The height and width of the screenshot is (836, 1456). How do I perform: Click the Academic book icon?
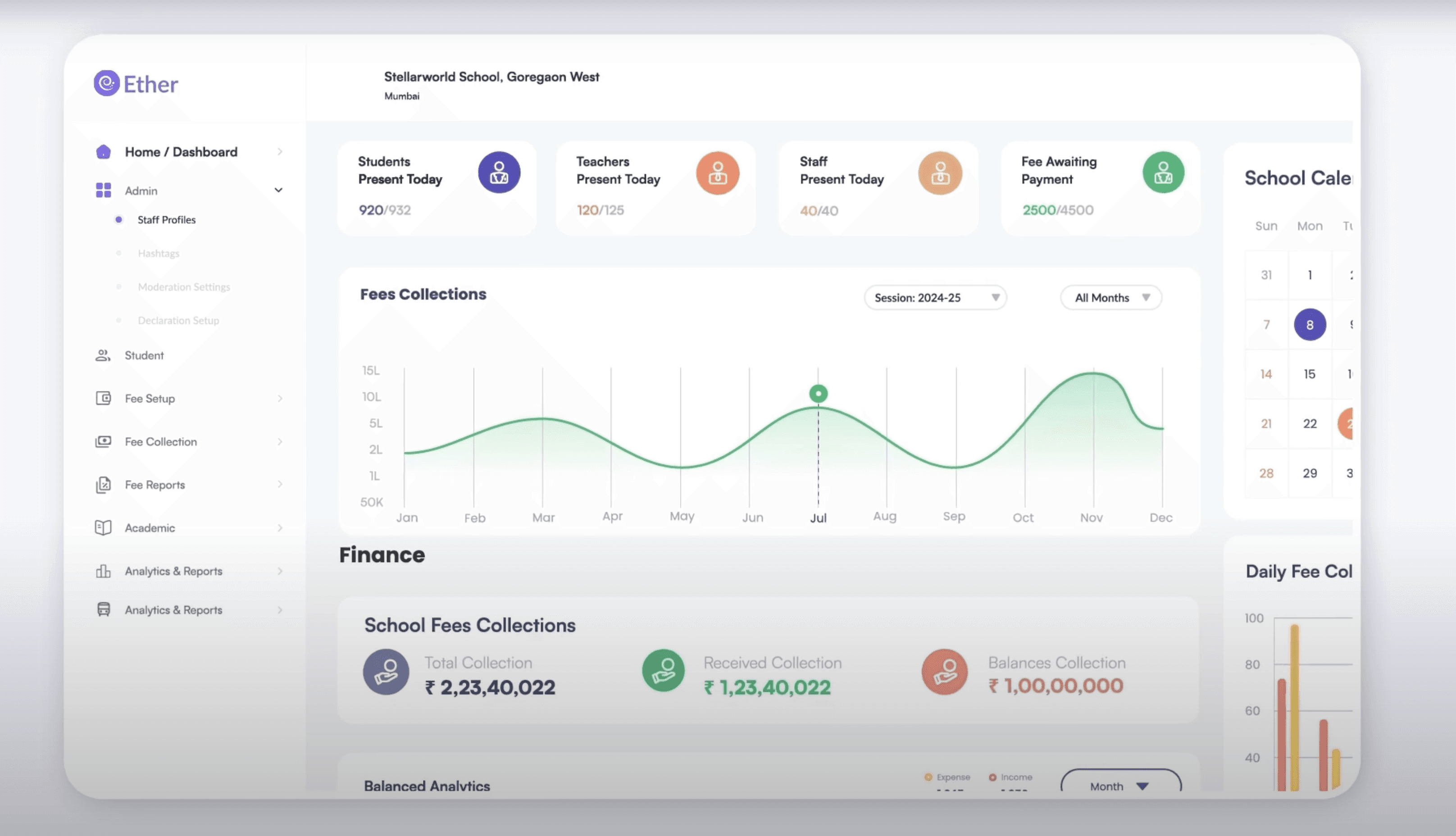pos(103,527)
